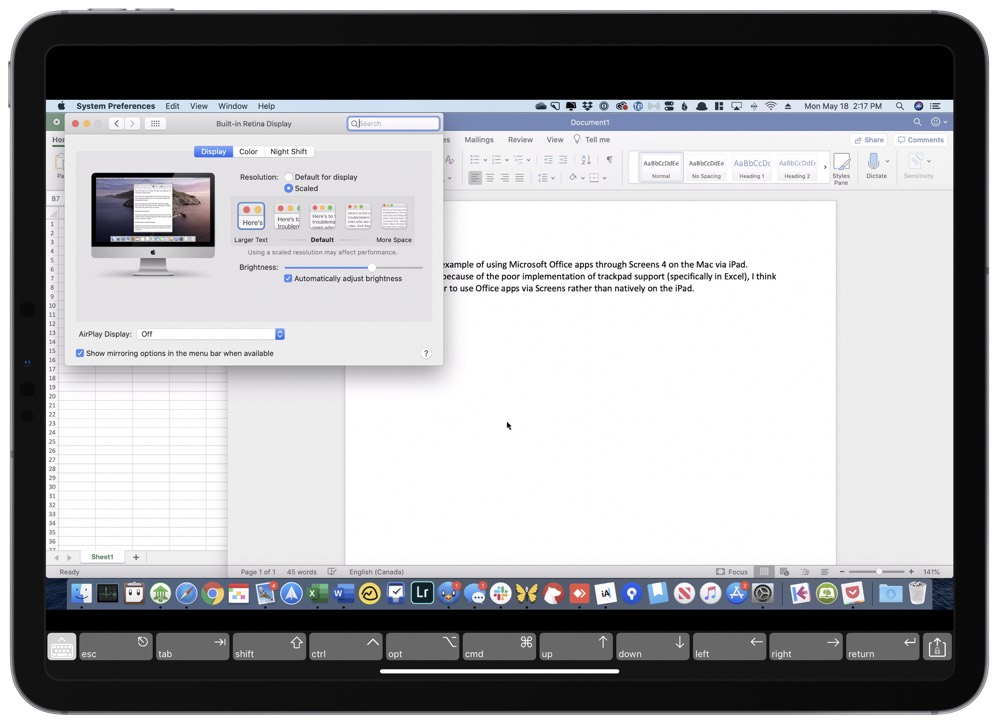Go back in System Preferences

(116, 124)
